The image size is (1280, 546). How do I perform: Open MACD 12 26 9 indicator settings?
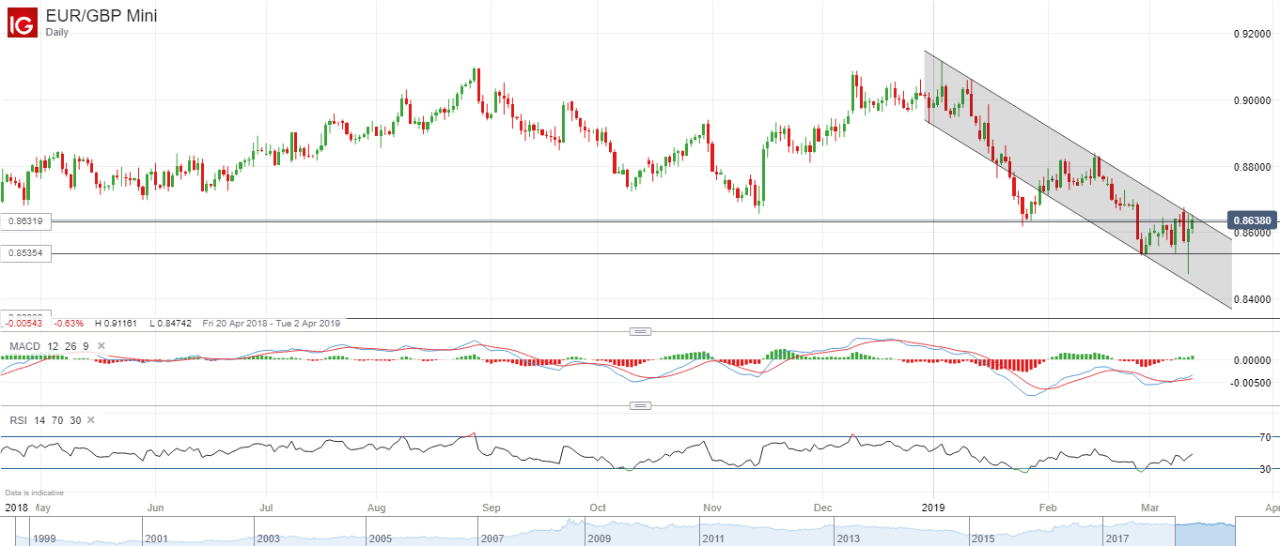tap(49, 346)
